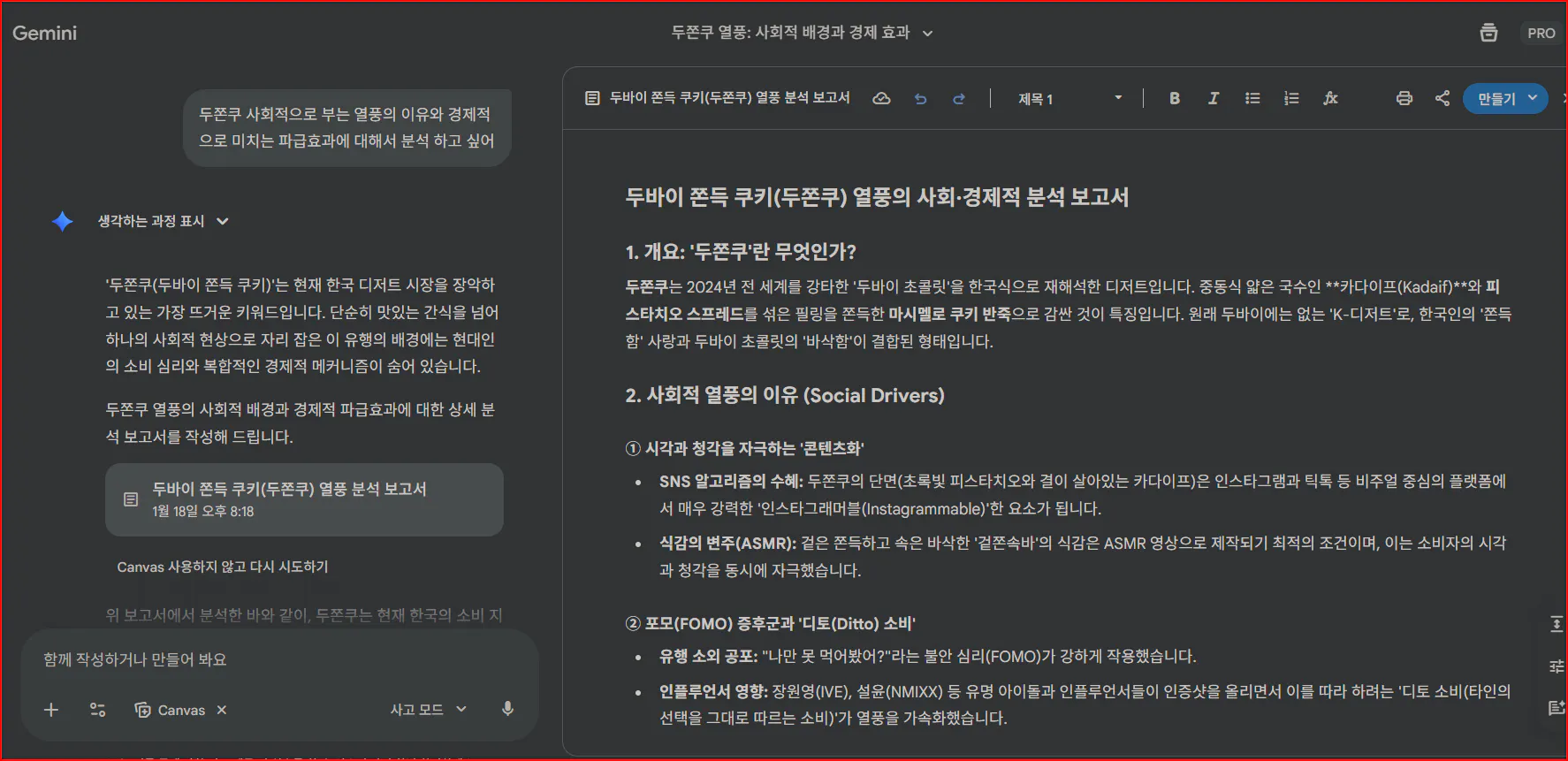Print the canvas document
Image resolution: width=1568 pixels, height=761 pixels.
click(x=1404, y=98)
